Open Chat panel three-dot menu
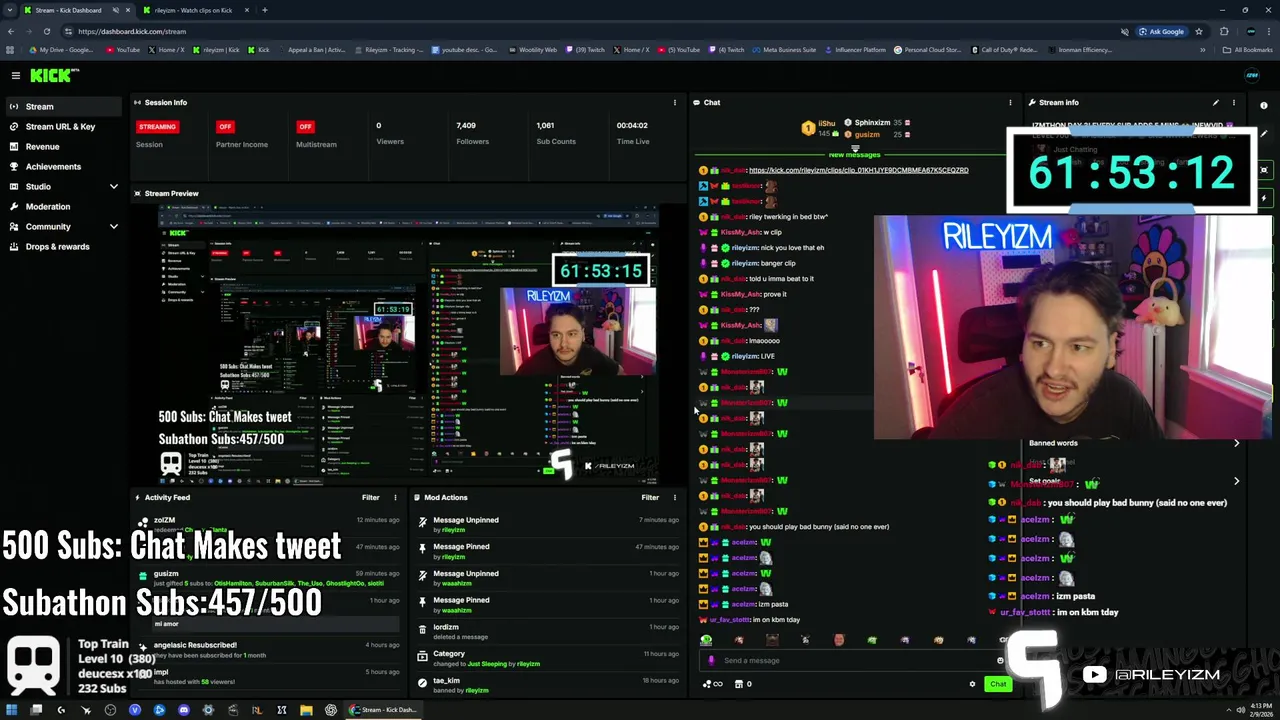Image resolution: width=1280 pixels, height=720 pixels. 1010,102
